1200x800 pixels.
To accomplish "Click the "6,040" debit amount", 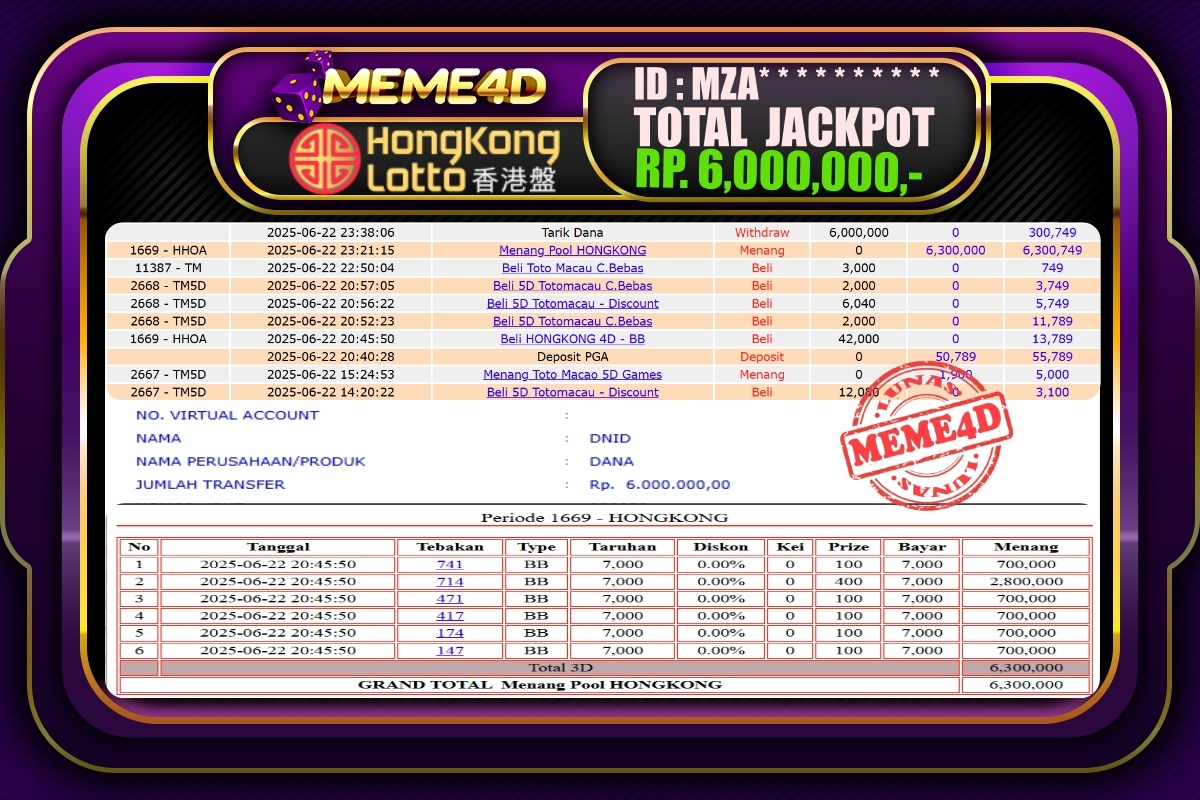I will point(859,303).
